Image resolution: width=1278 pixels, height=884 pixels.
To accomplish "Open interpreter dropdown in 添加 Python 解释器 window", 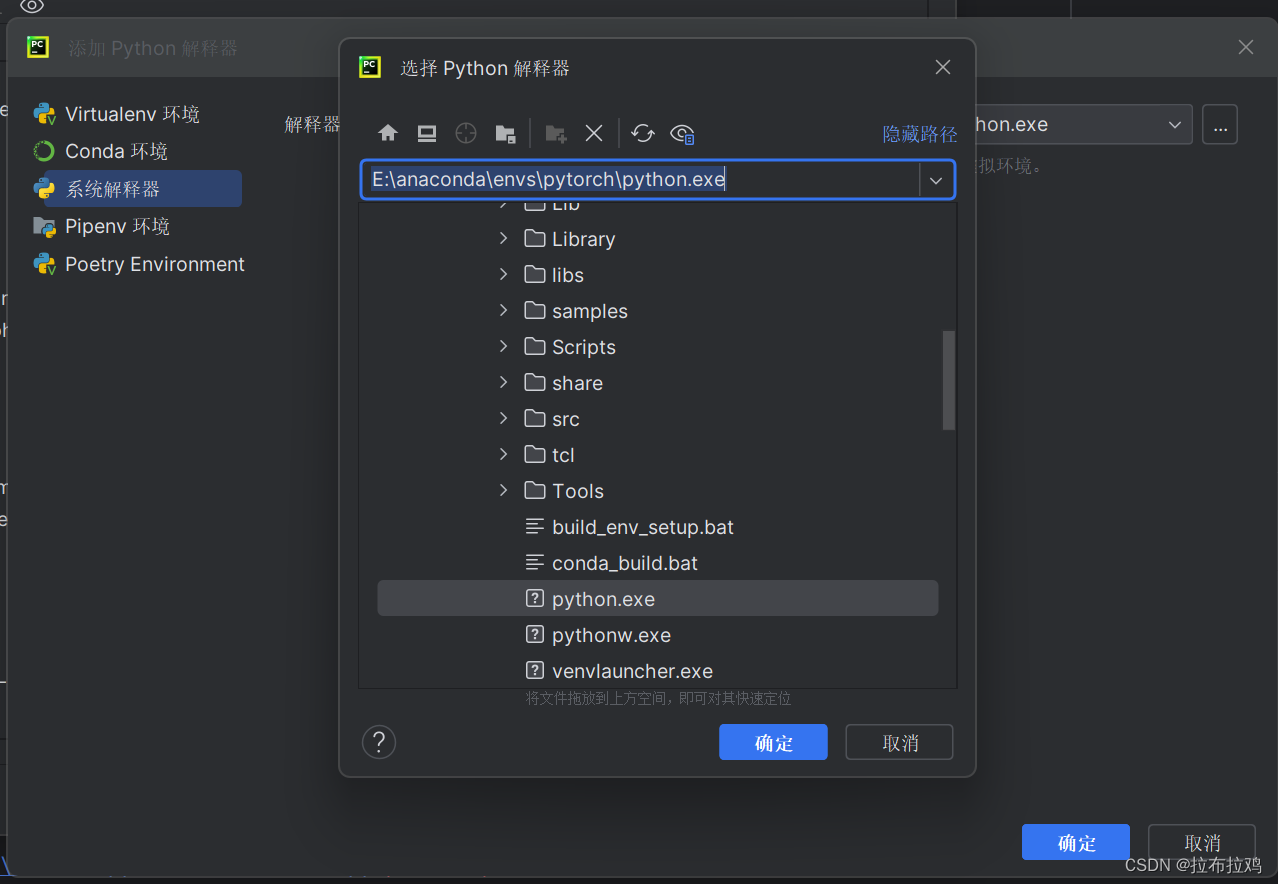I will click(1174, 125).
